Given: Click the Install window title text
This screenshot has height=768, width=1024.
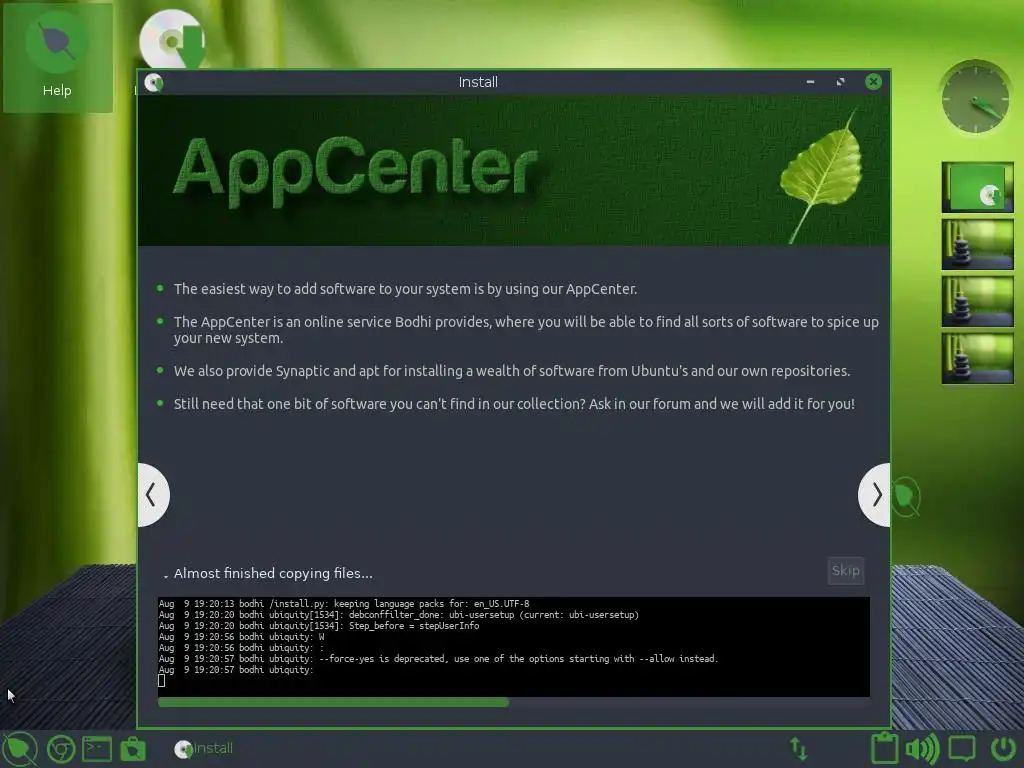Looking at the screenshot, I should coord(478,82).
